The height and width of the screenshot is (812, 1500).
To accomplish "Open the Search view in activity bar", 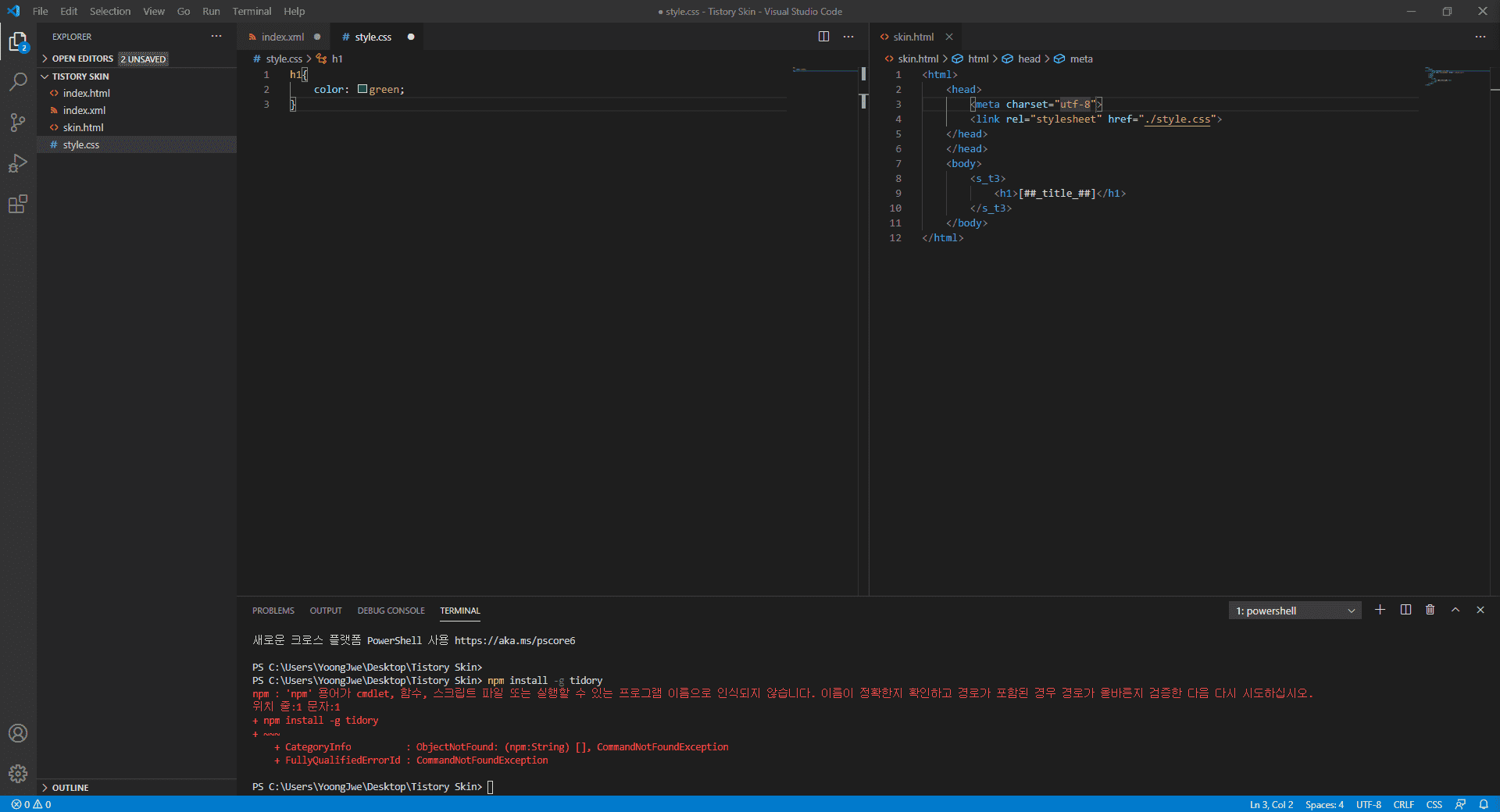I will pyautogui.click(x=18, y=82).
